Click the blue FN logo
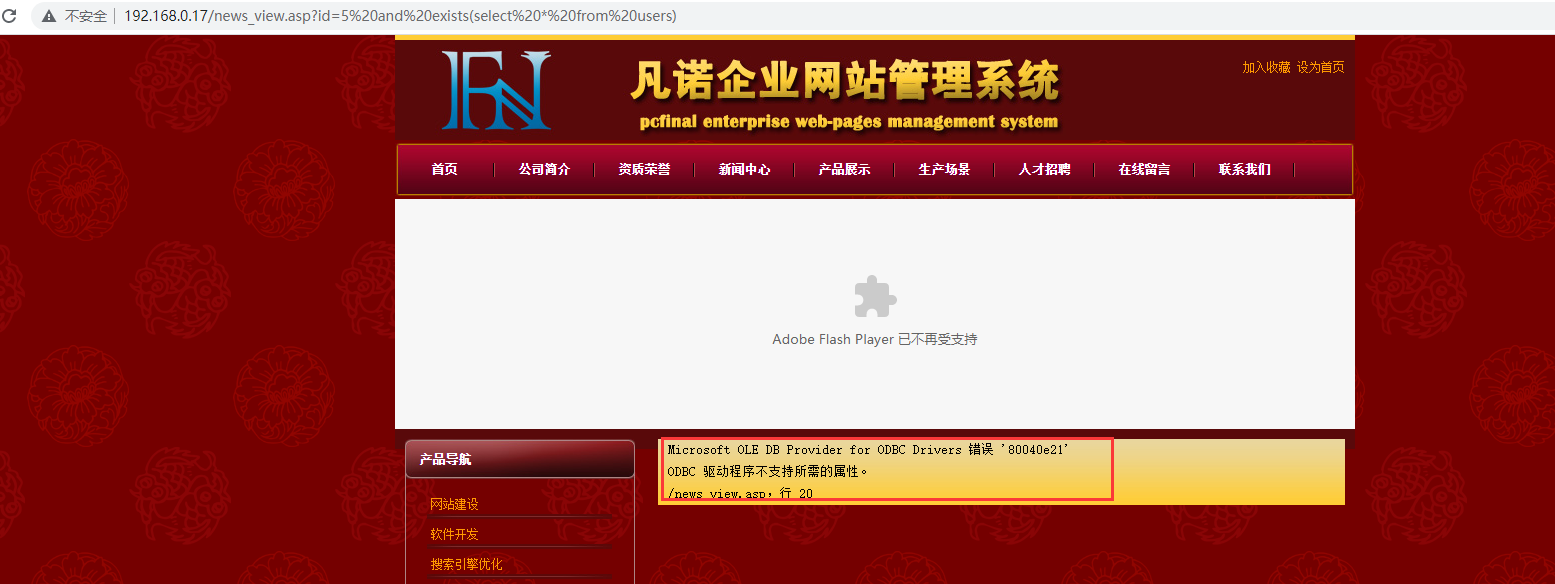This screenshot has width=1555, height=584. 496,91
